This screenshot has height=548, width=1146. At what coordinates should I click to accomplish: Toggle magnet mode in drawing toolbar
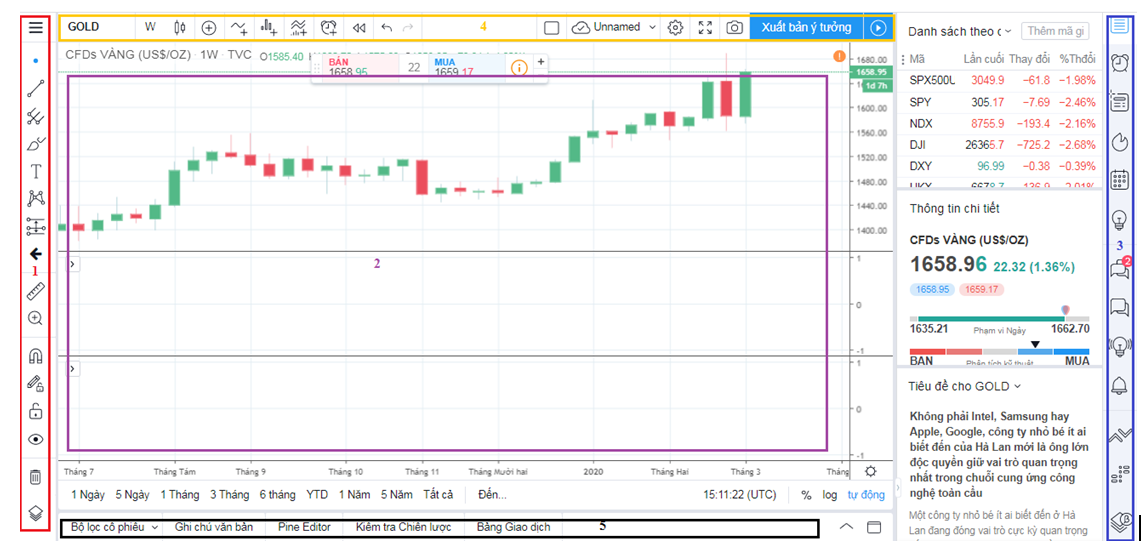click(x=35, y=356)
